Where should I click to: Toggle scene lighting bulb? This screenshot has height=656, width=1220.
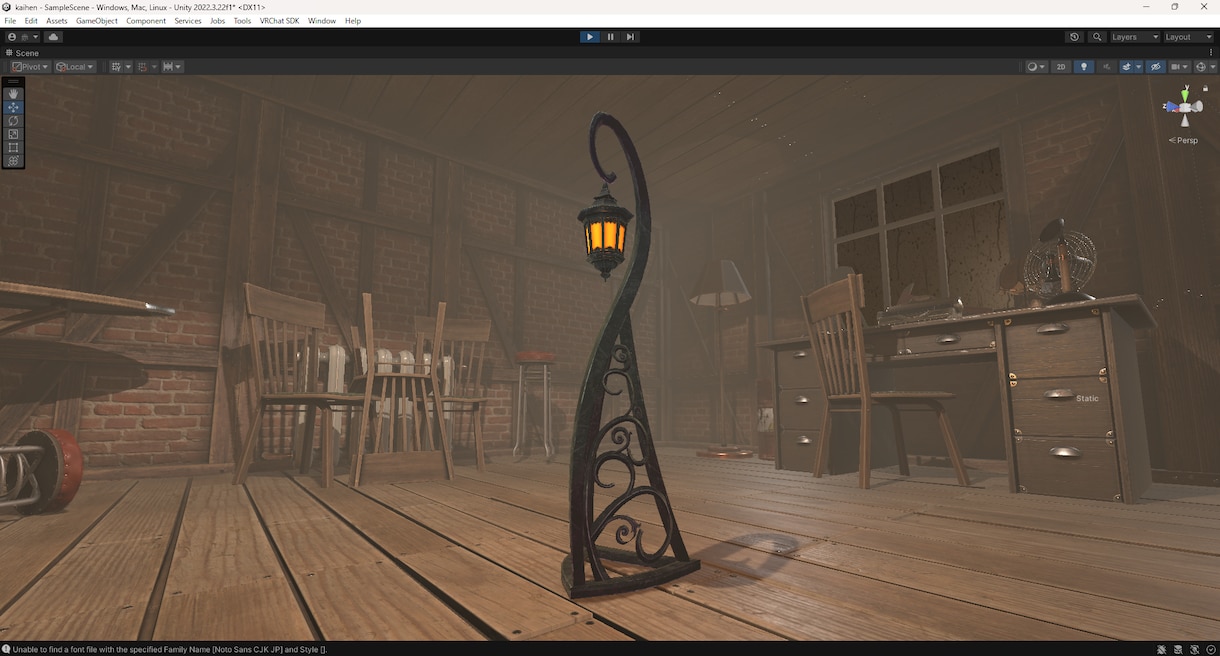pos(1084,67)
